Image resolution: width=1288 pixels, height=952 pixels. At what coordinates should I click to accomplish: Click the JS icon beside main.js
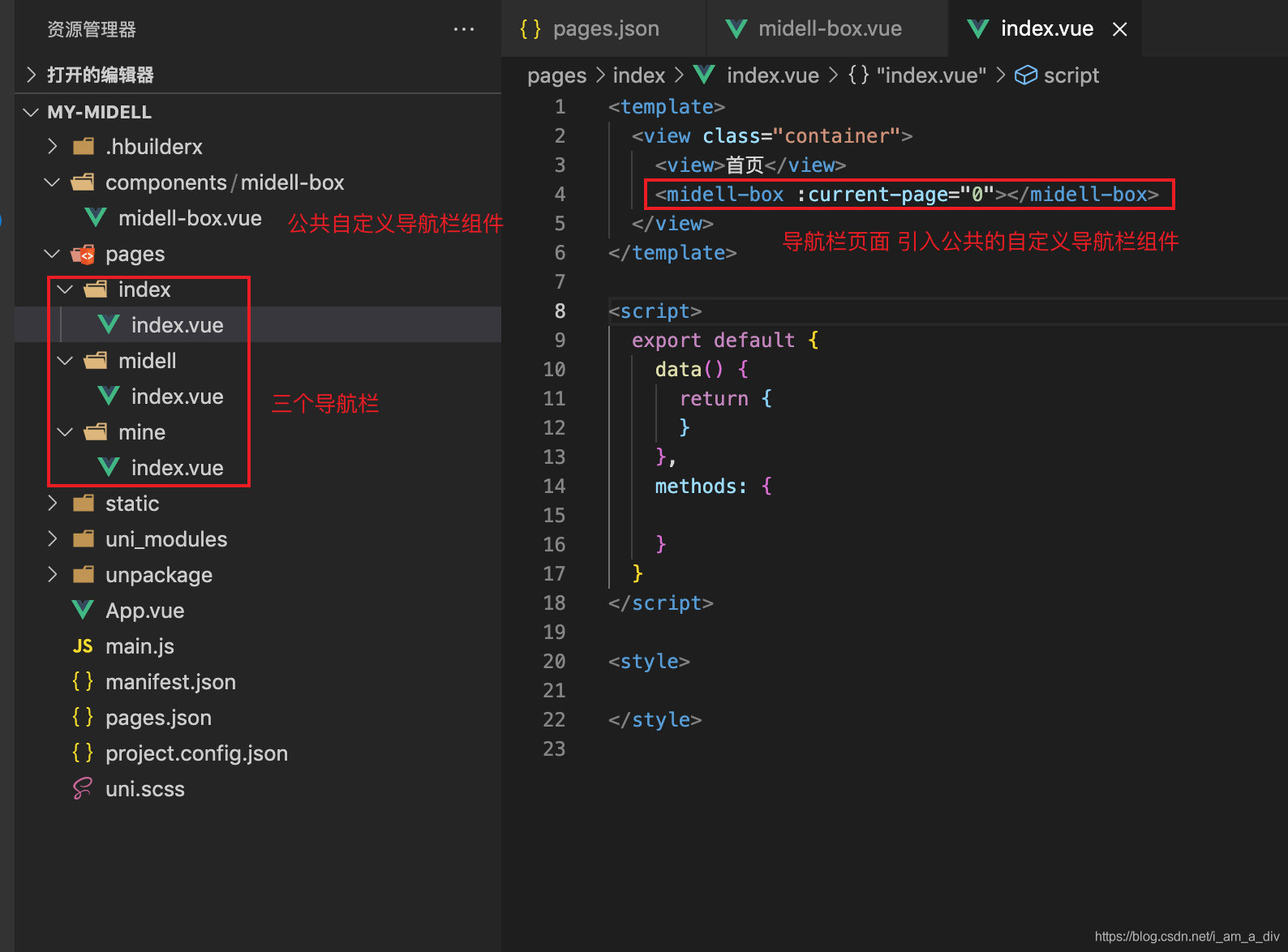83,646
